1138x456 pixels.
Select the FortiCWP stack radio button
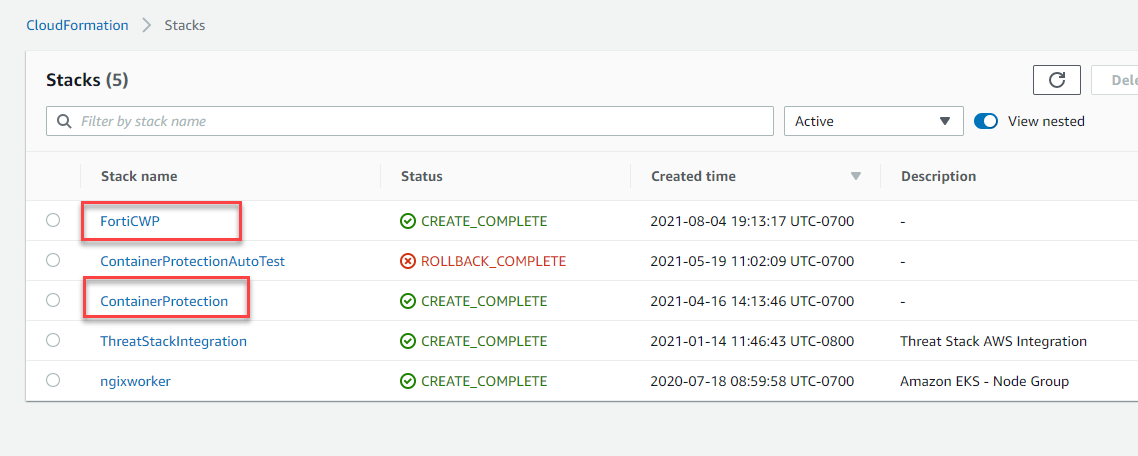click(x=53, y=221)
